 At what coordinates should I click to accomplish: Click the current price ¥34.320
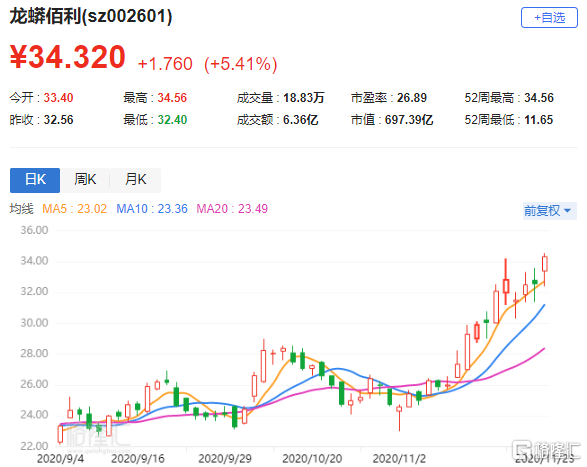68,57
